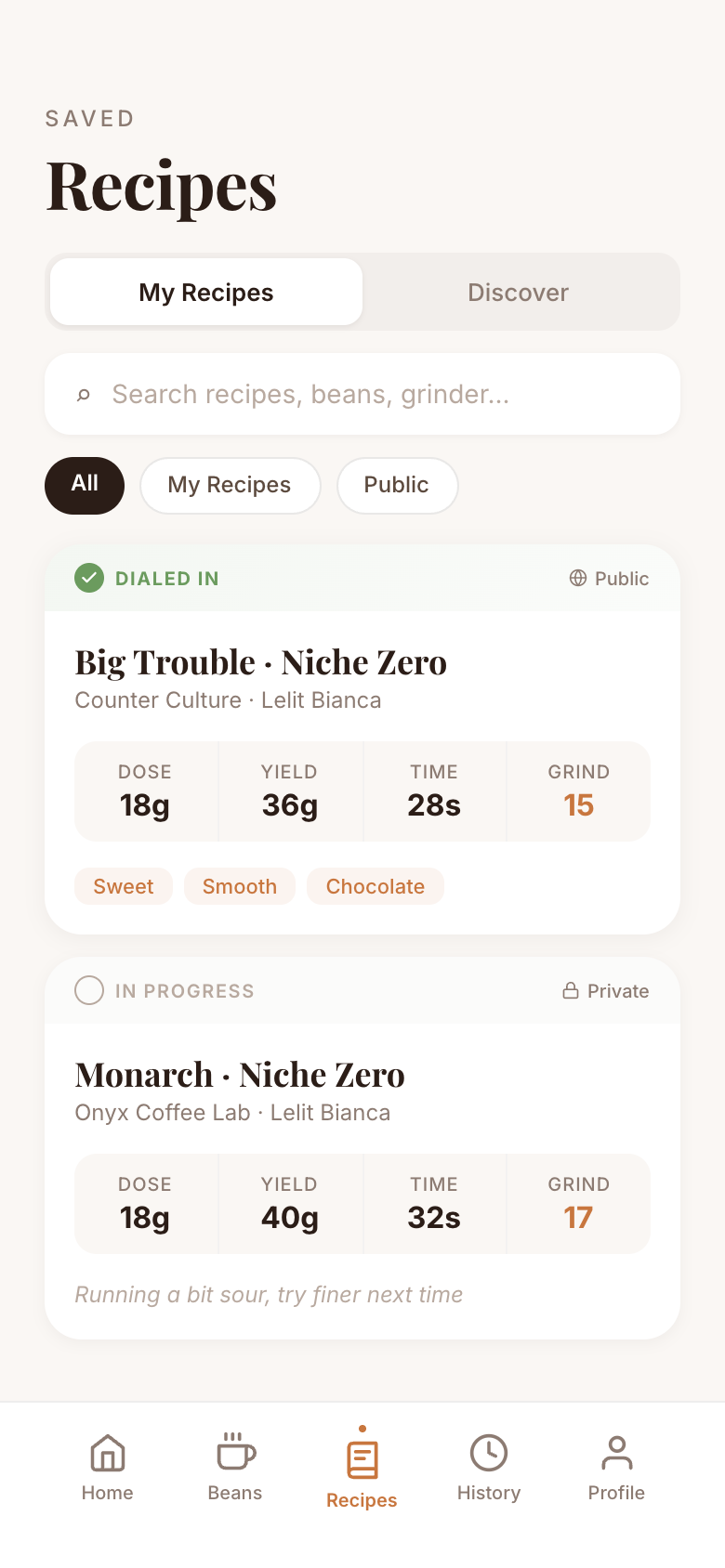
Task: Tap the grind value 17 on Monarch
Action: [578, 1217]
